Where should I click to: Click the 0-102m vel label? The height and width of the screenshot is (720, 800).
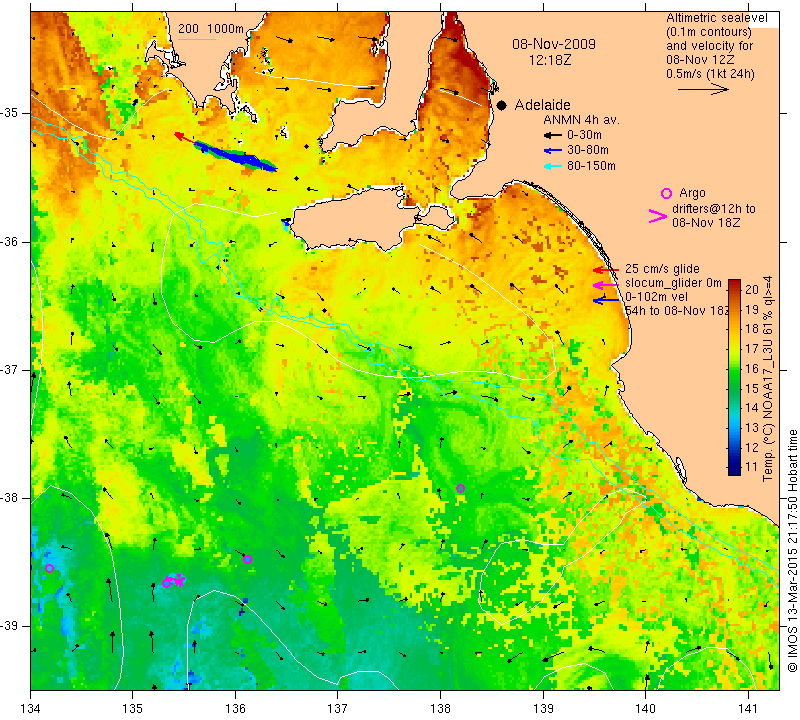click(x=656, y=297)
